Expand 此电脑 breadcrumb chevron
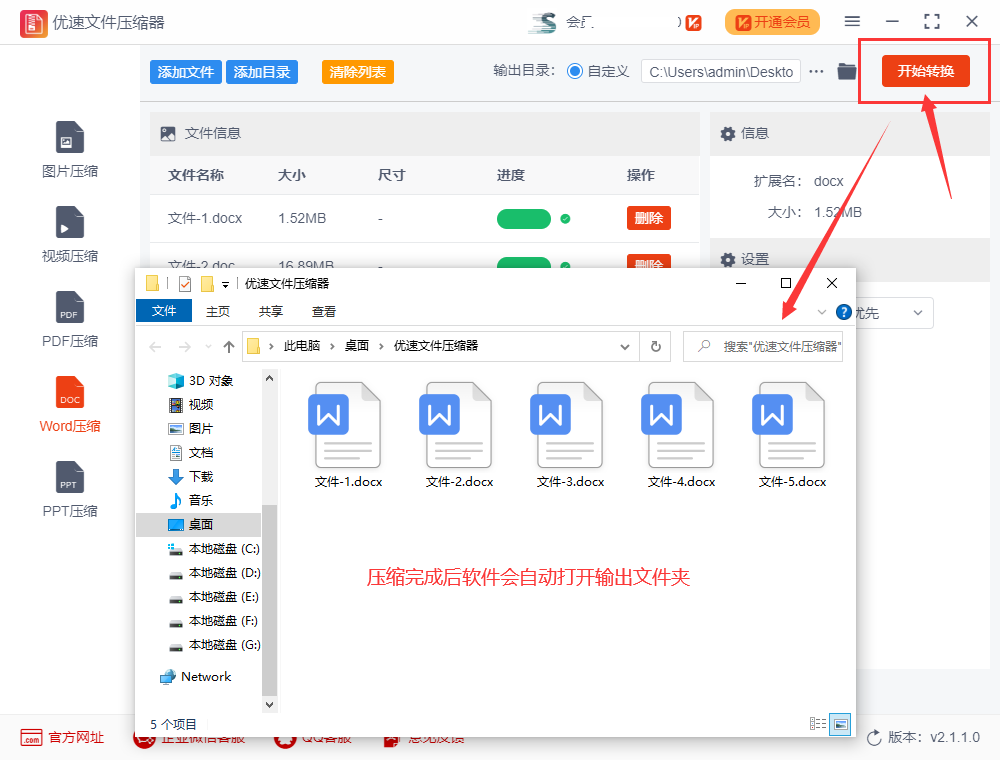Screen dimensions: 1000x760 (332, 346)
